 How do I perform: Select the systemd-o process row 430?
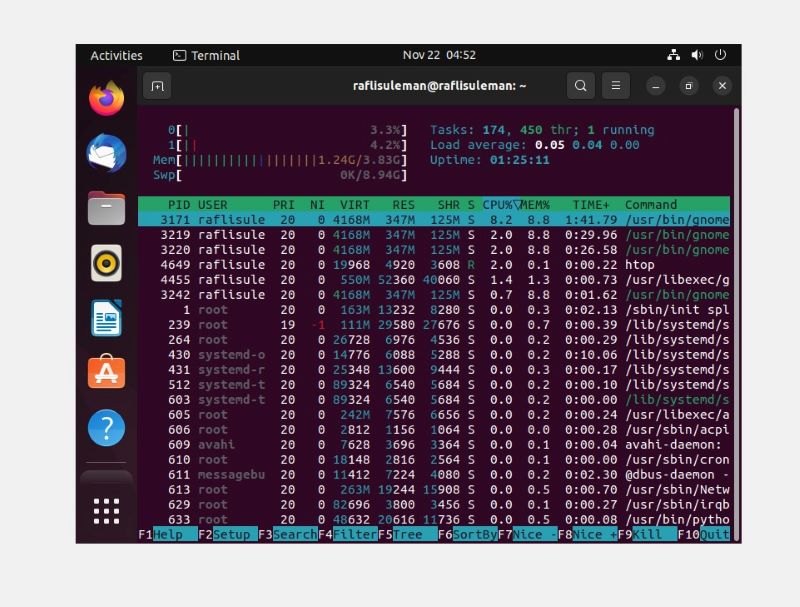coord(434,355)
